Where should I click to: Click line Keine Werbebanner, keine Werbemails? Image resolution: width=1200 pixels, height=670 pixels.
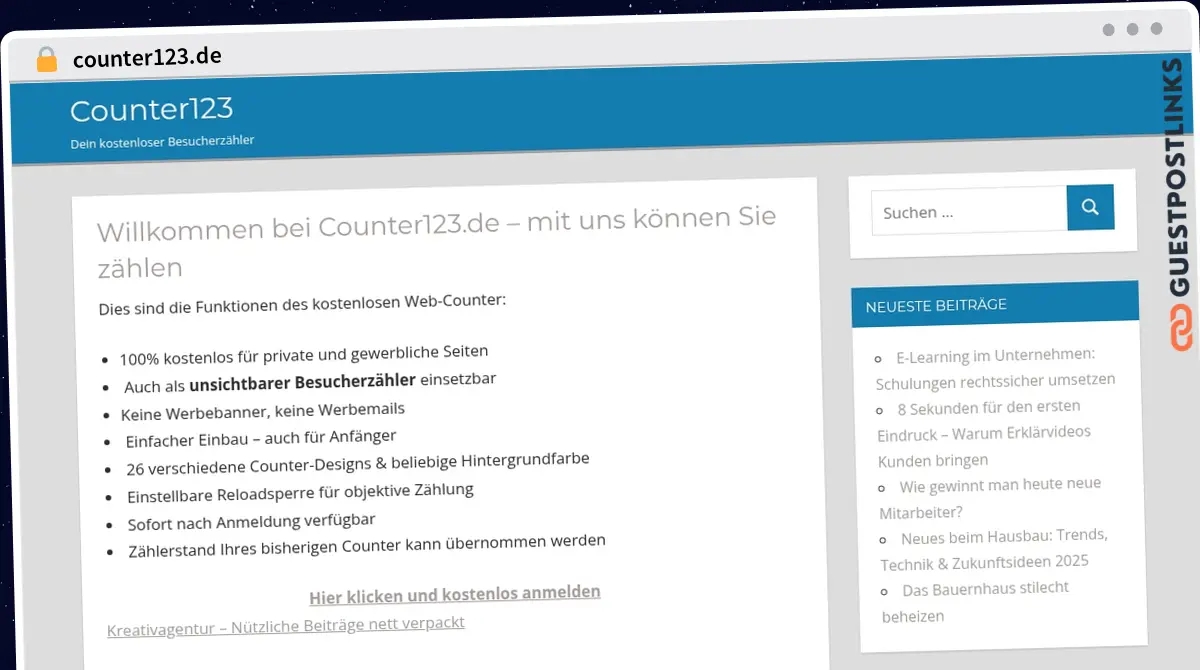(x=263, y=411)
